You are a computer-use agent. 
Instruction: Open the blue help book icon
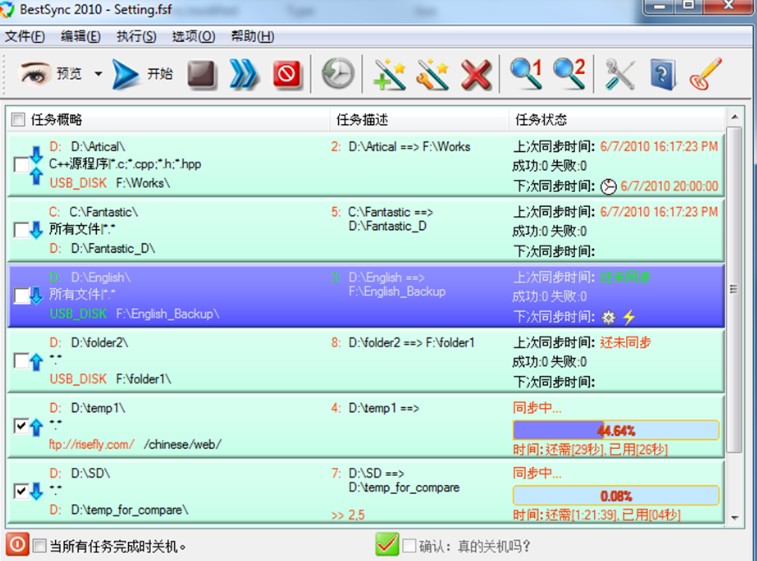click(663, 75)
